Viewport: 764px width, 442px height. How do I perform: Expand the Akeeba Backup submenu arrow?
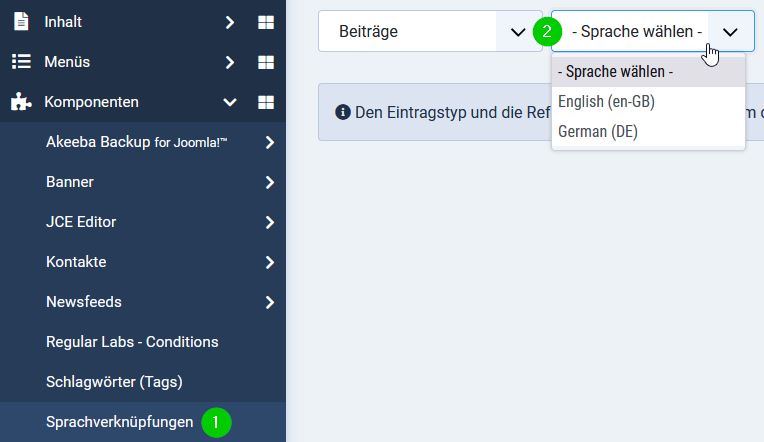pos(270,142)
